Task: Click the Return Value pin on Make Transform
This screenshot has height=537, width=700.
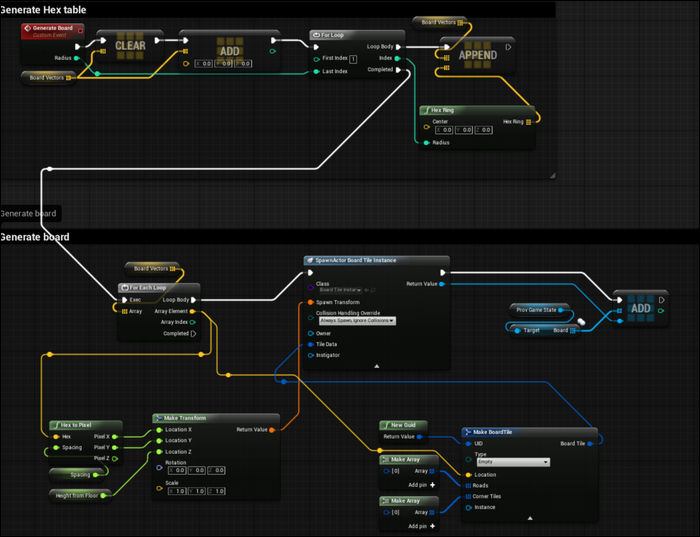Action: [x=272, y=430]
